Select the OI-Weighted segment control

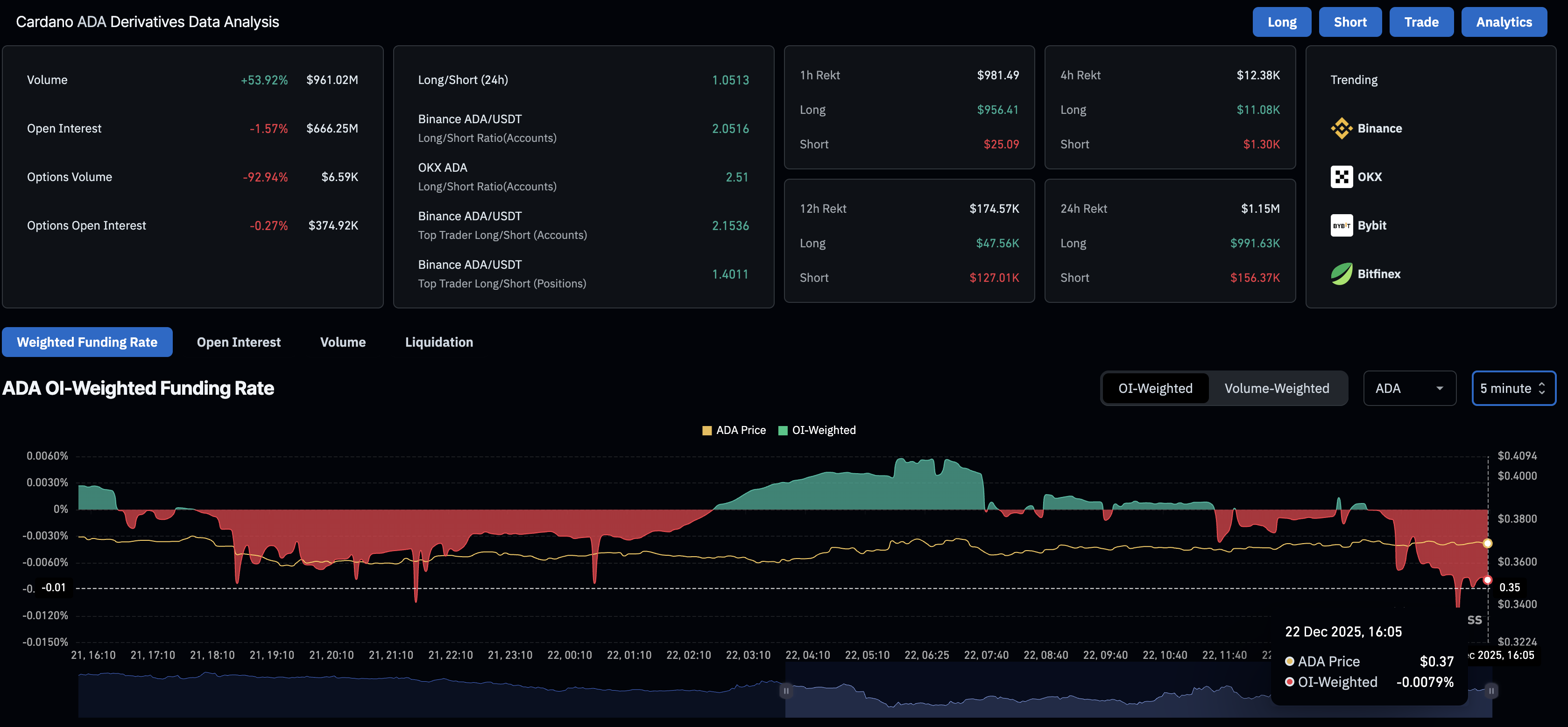pos(1155,387)
